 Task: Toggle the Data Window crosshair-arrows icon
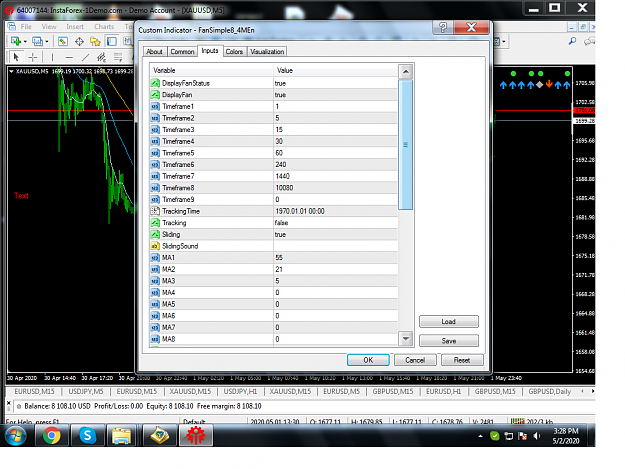coord(79,41)
